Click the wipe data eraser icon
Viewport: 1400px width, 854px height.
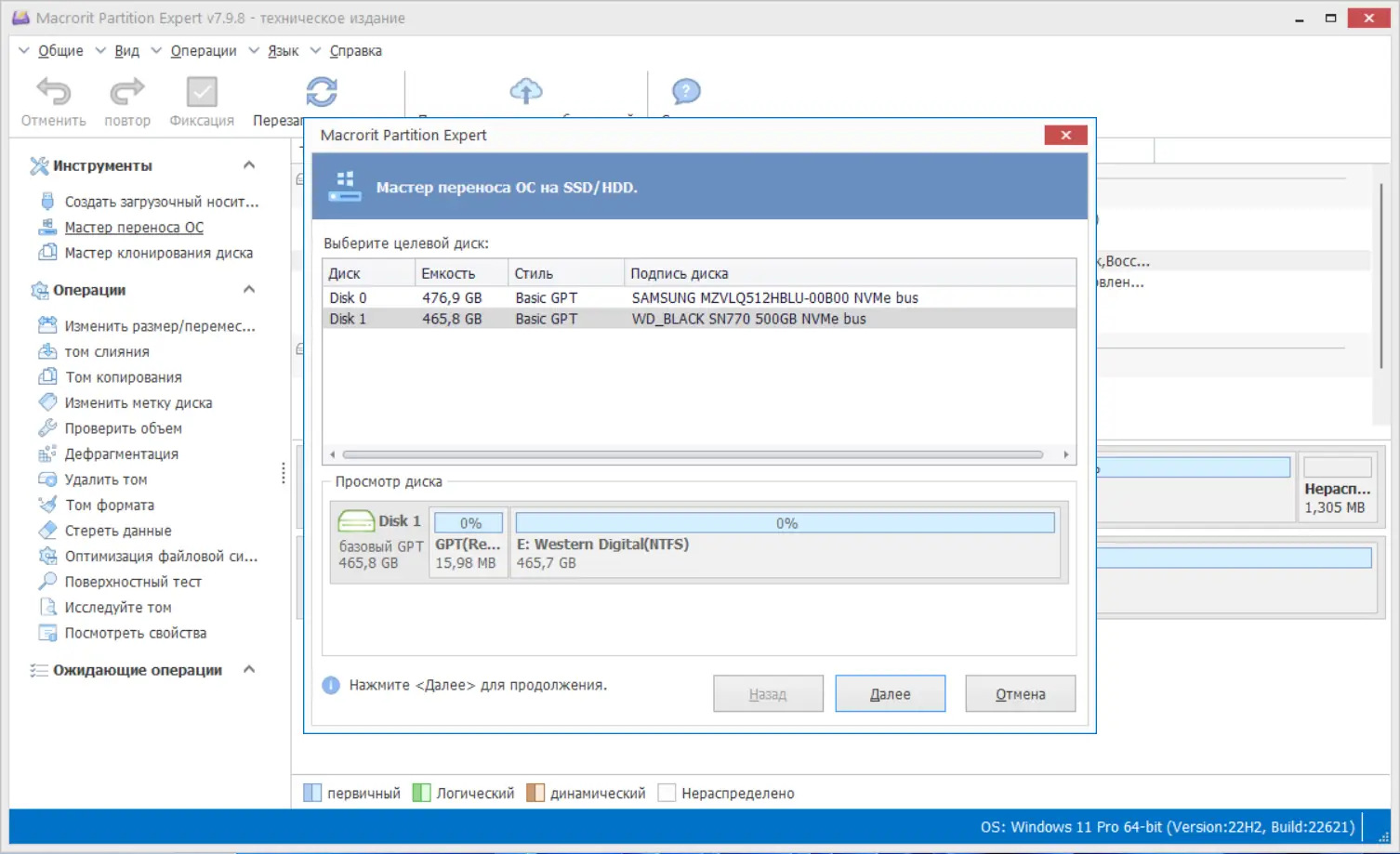47,530
